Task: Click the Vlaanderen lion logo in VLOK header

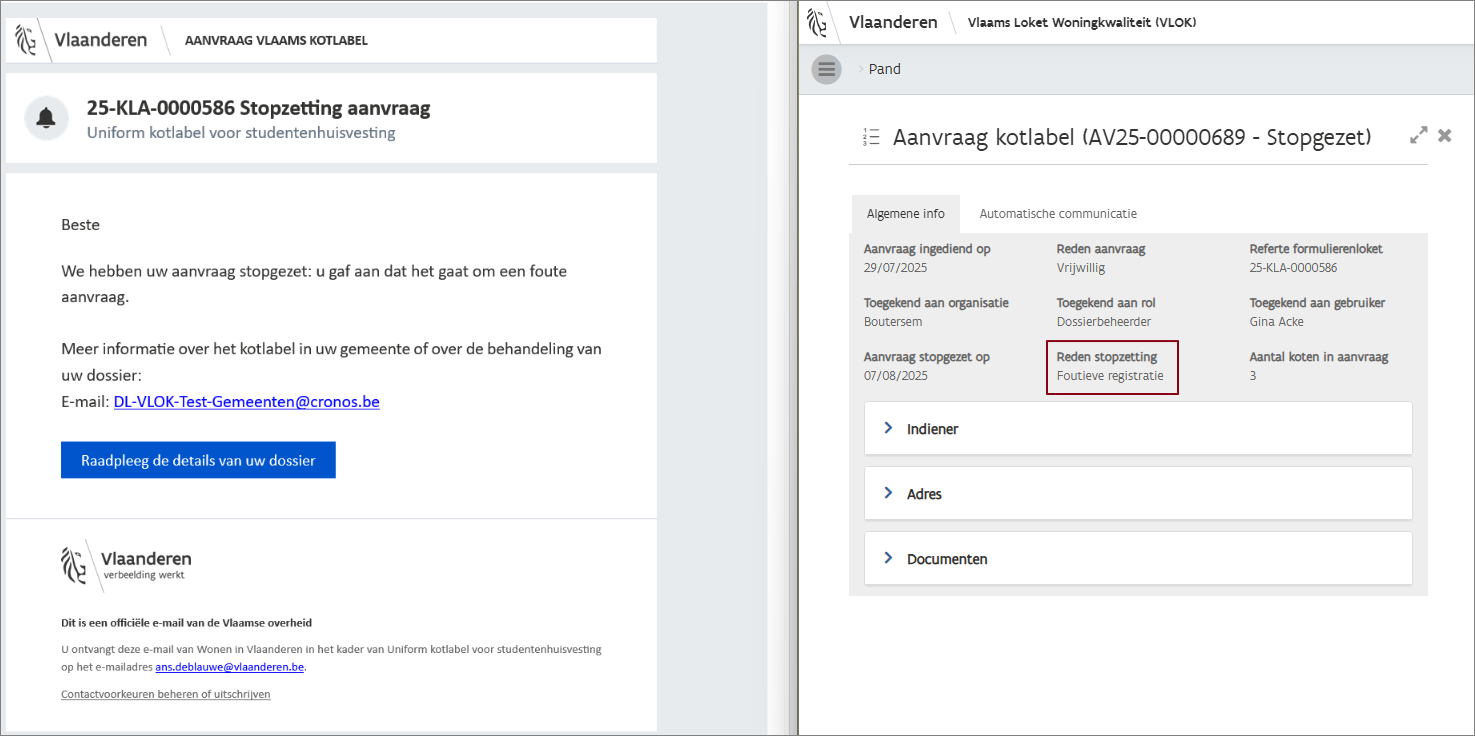Action: (818, 22)
